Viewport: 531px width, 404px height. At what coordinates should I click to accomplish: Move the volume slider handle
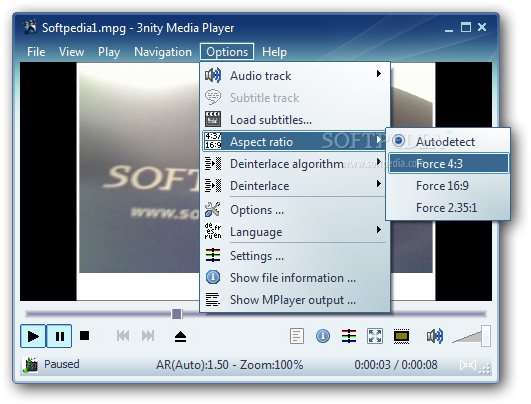tap(486, 336)
